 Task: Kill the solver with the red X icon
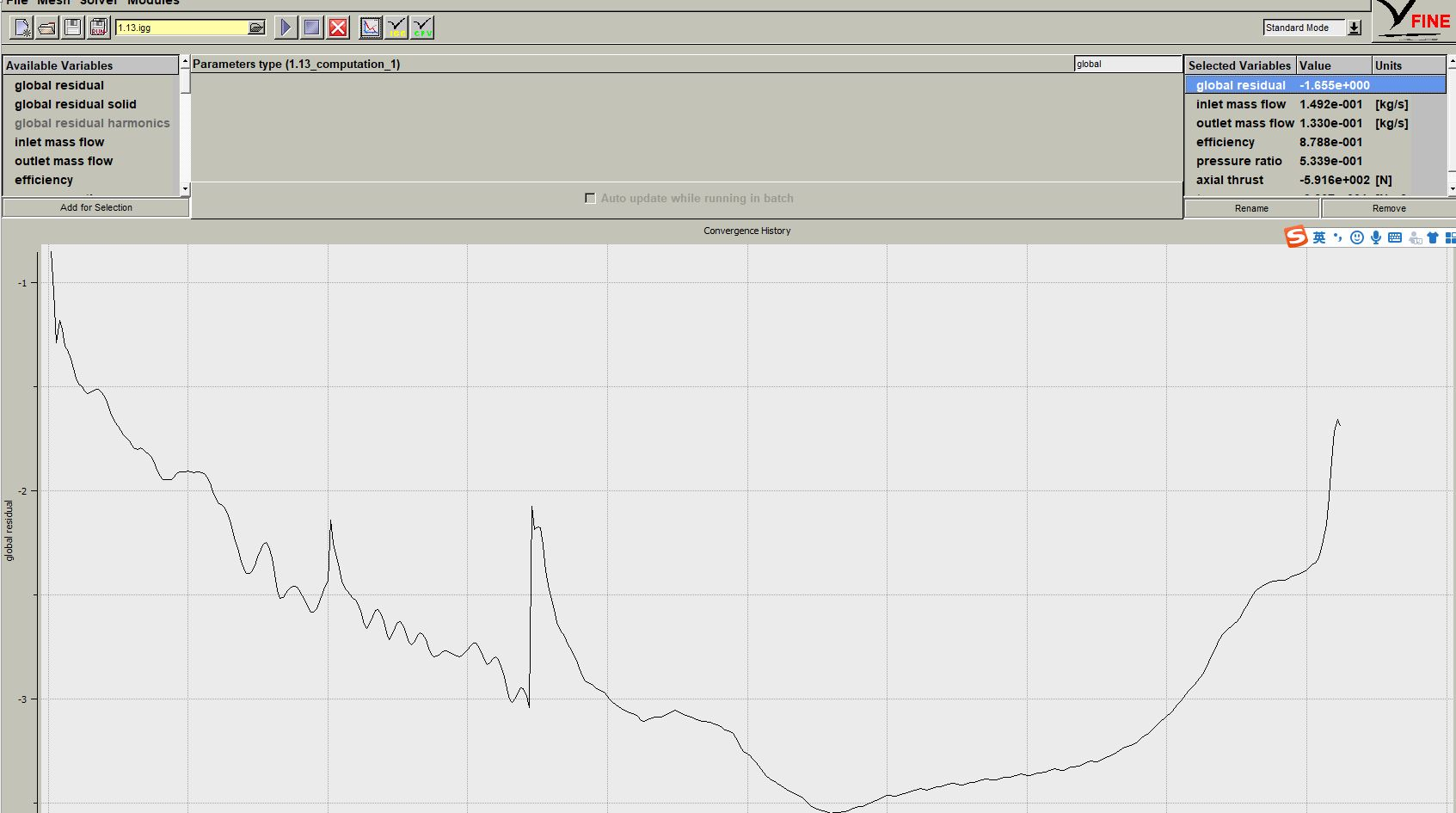pos(339,28)
